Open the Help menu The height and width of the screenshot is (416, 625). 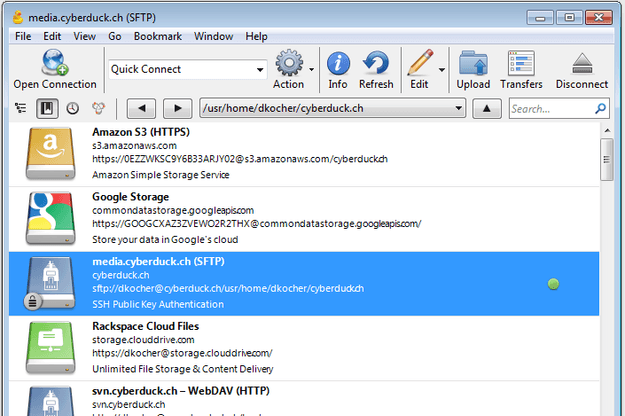256,36
